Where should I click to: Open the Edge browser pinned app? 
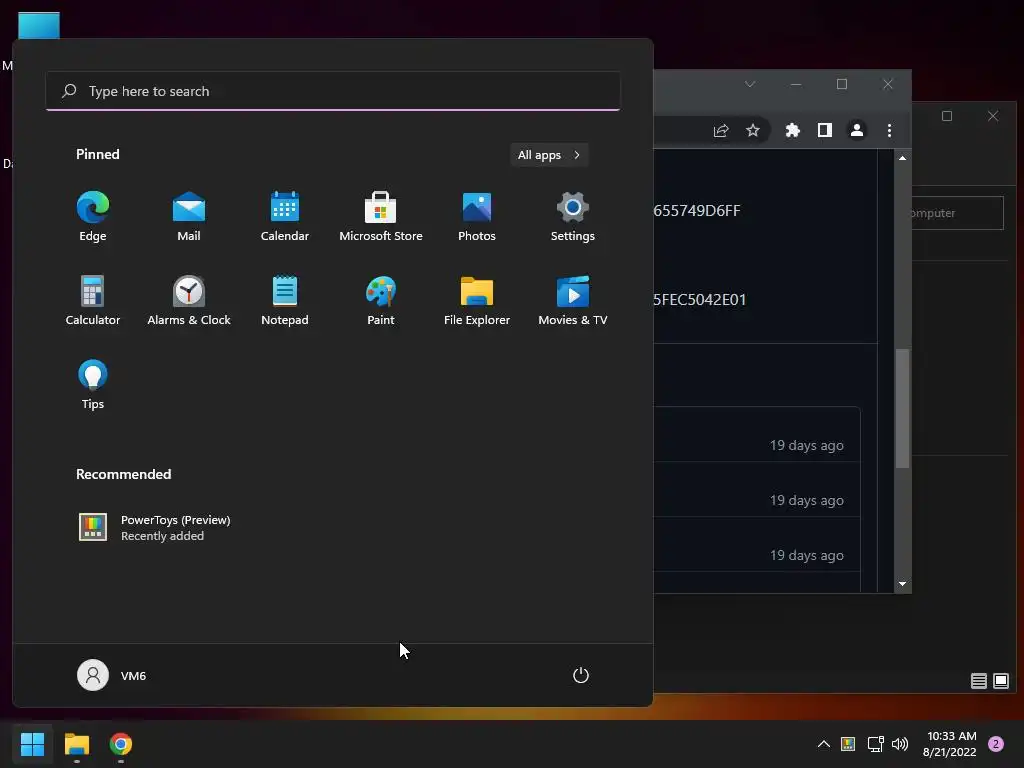pos(93,216)
